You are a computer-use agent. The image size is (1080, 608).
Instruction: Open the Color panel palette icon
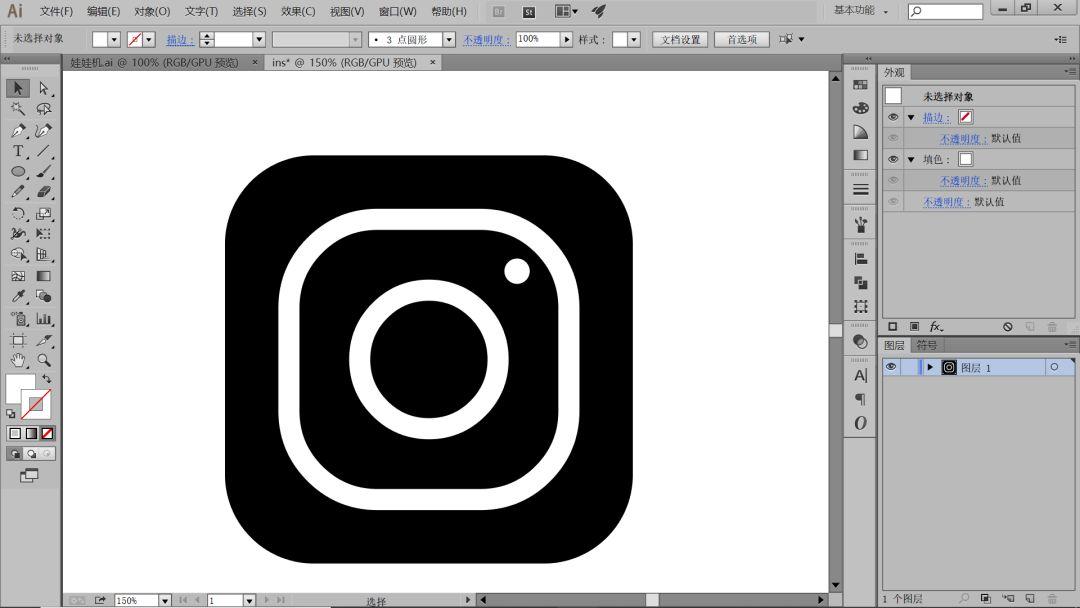click(x=860, y=108)
